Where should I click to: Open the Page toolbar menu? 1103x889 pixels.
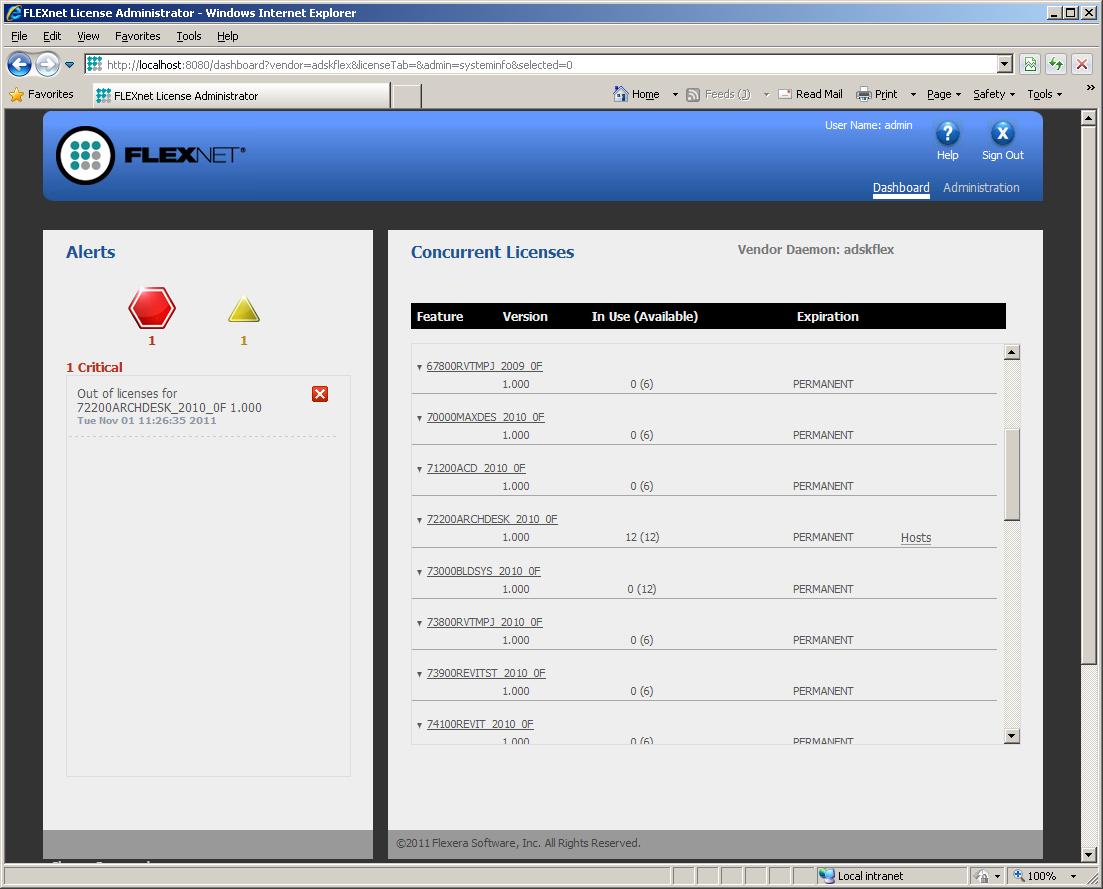point(944,94)
